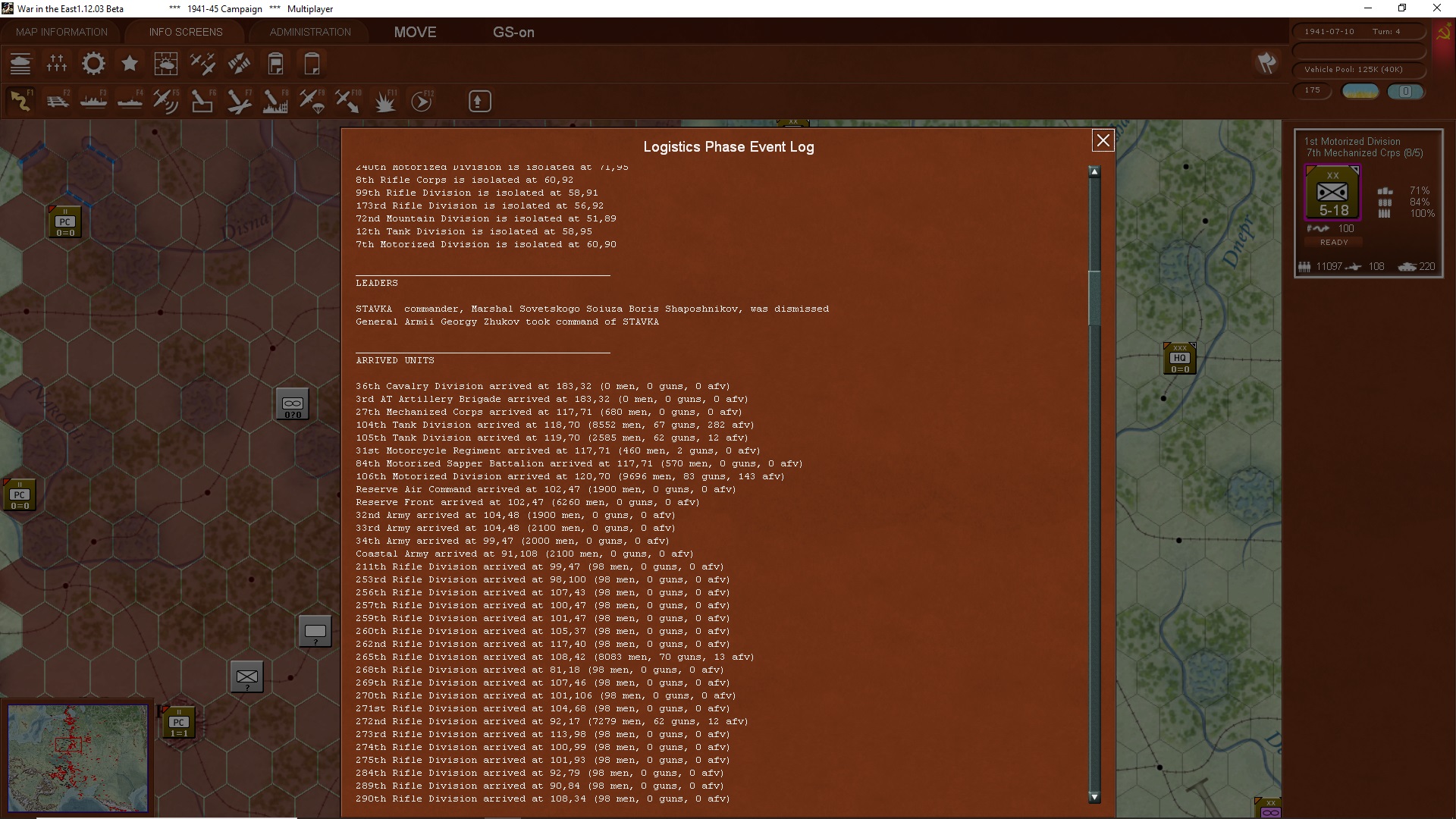Open the INFO SCREENS tab
Image resolution: width=1456 pixels, height=819 pixels.
186,32
